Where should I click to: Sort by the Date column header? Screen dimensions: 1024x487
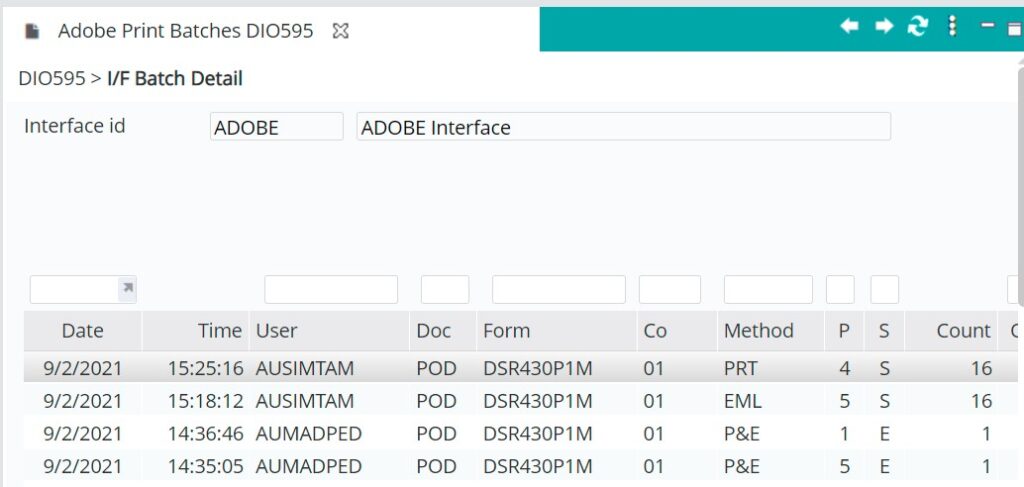point(83,331)
